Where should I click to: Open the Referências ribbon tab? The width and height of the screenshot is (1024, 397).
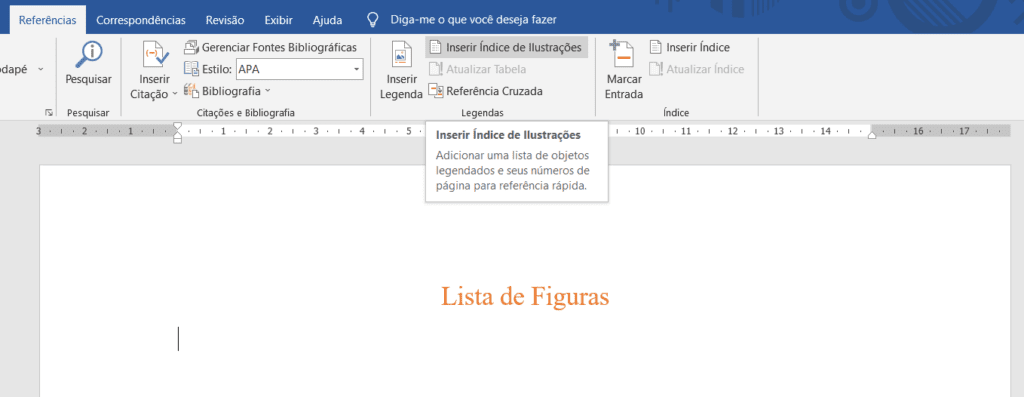[48, 20]
